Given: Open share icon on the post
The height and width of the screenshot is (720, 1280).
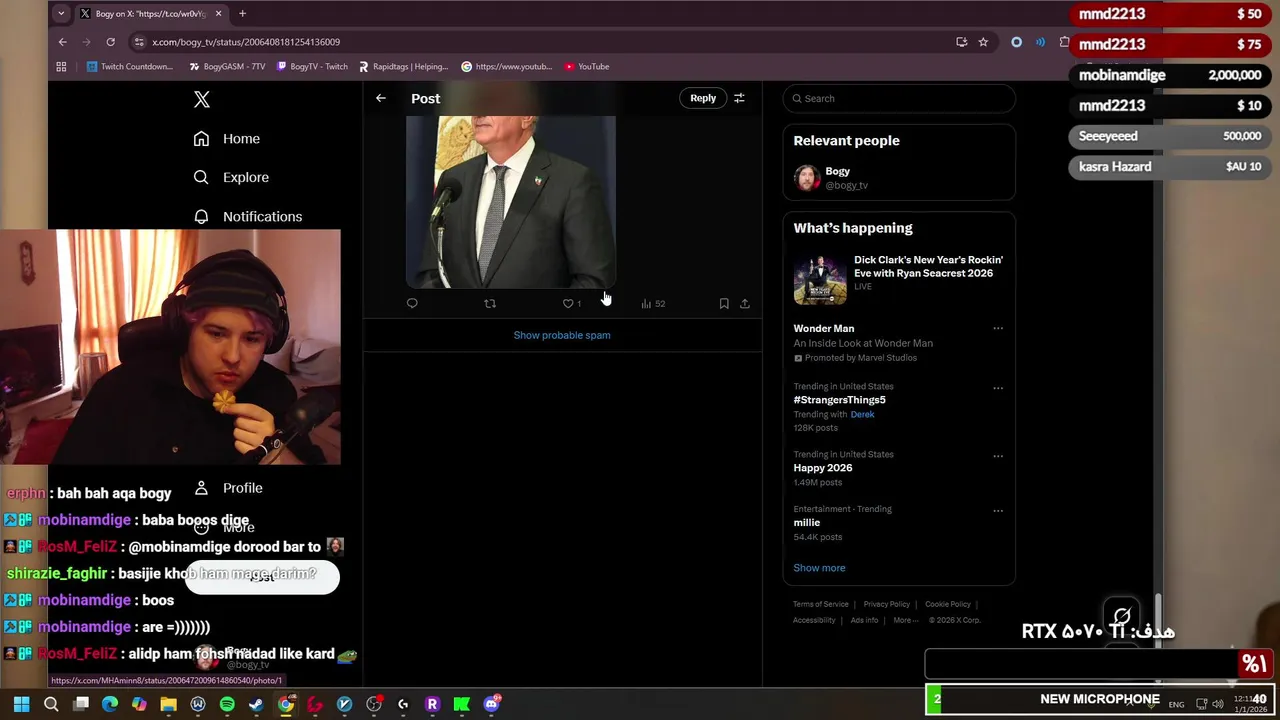Looking at the screenshot, I should (x=745, y=303).
